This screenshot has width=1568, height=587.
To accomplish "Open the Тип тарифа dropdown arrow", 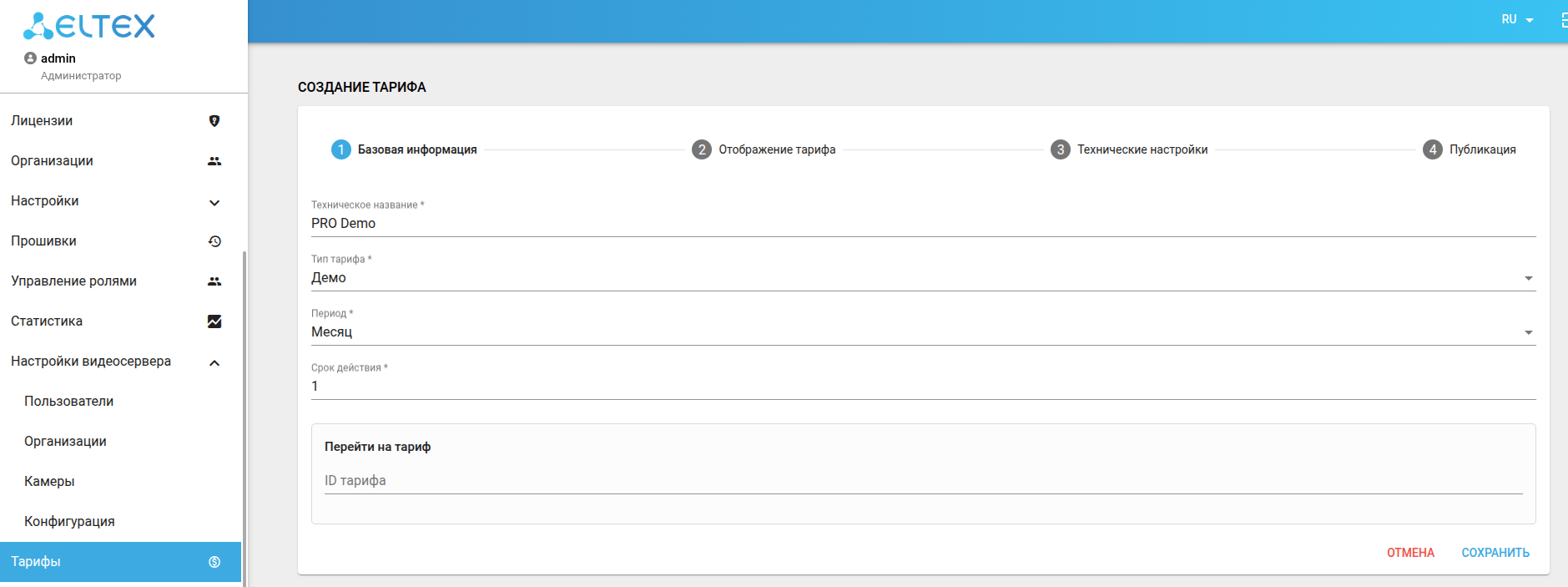I will click(1529, 278).
